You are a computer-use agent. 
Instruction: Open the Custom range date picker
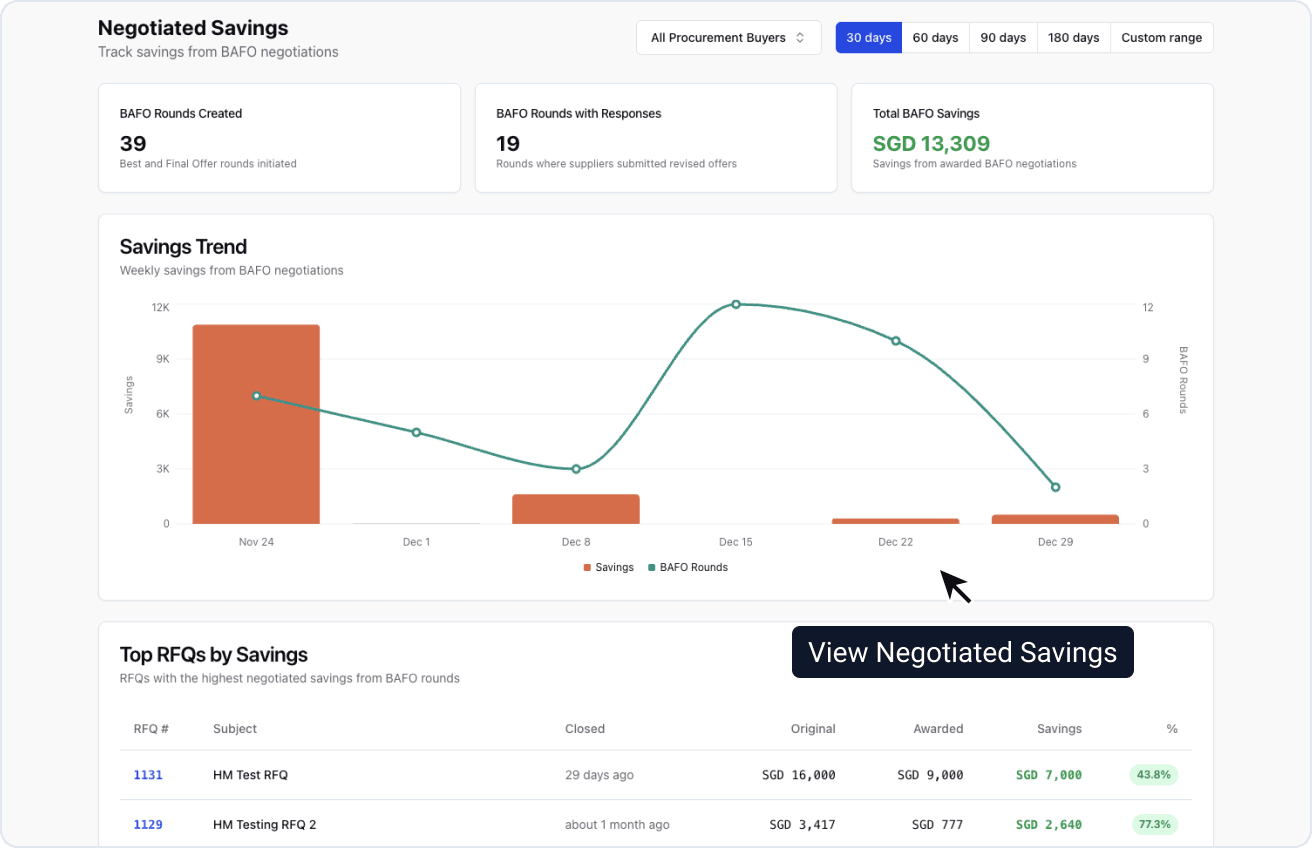(1161, 37)
